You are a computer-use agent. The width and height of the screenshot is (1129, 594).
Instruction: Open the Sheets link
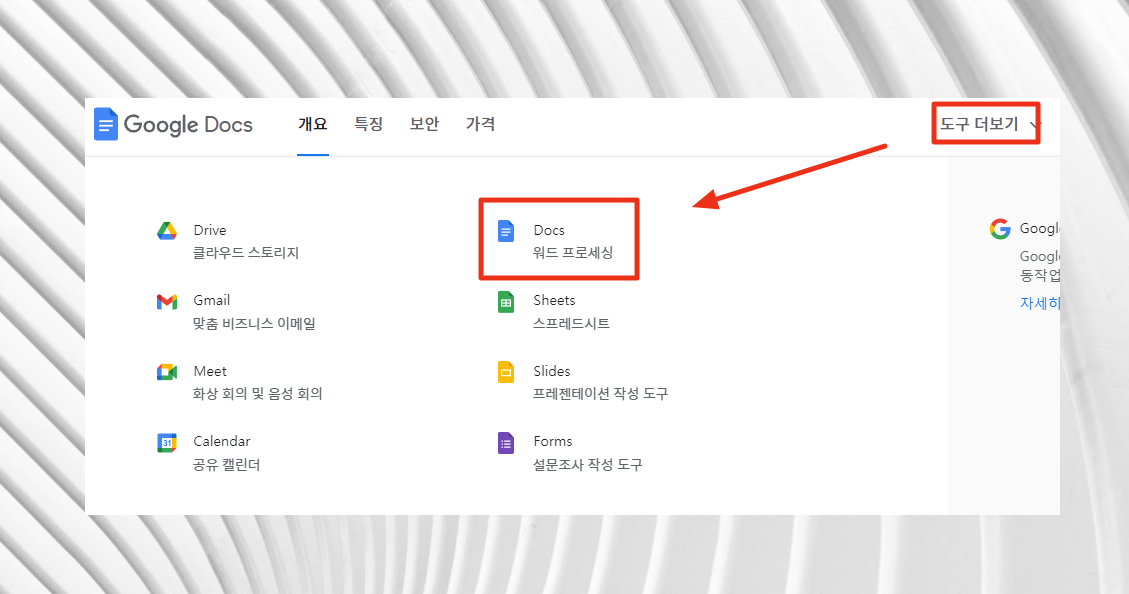[x=554, y=300]
